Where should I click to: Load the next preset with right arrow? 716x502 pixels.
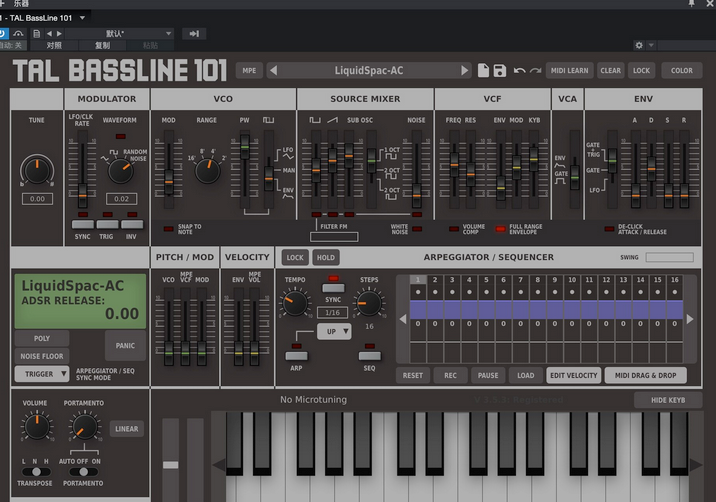pyautogui.click(x=464, y=70)
